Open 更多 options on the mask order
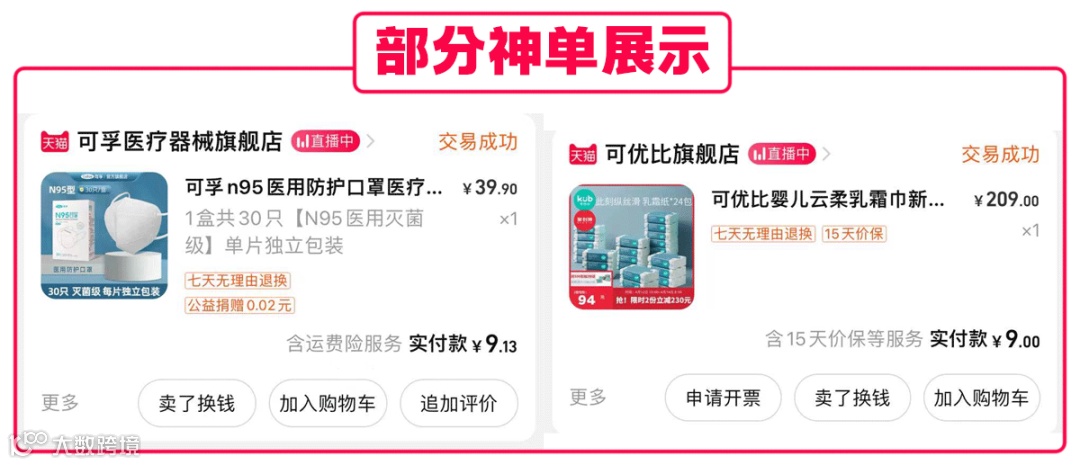 coord(60,402)
